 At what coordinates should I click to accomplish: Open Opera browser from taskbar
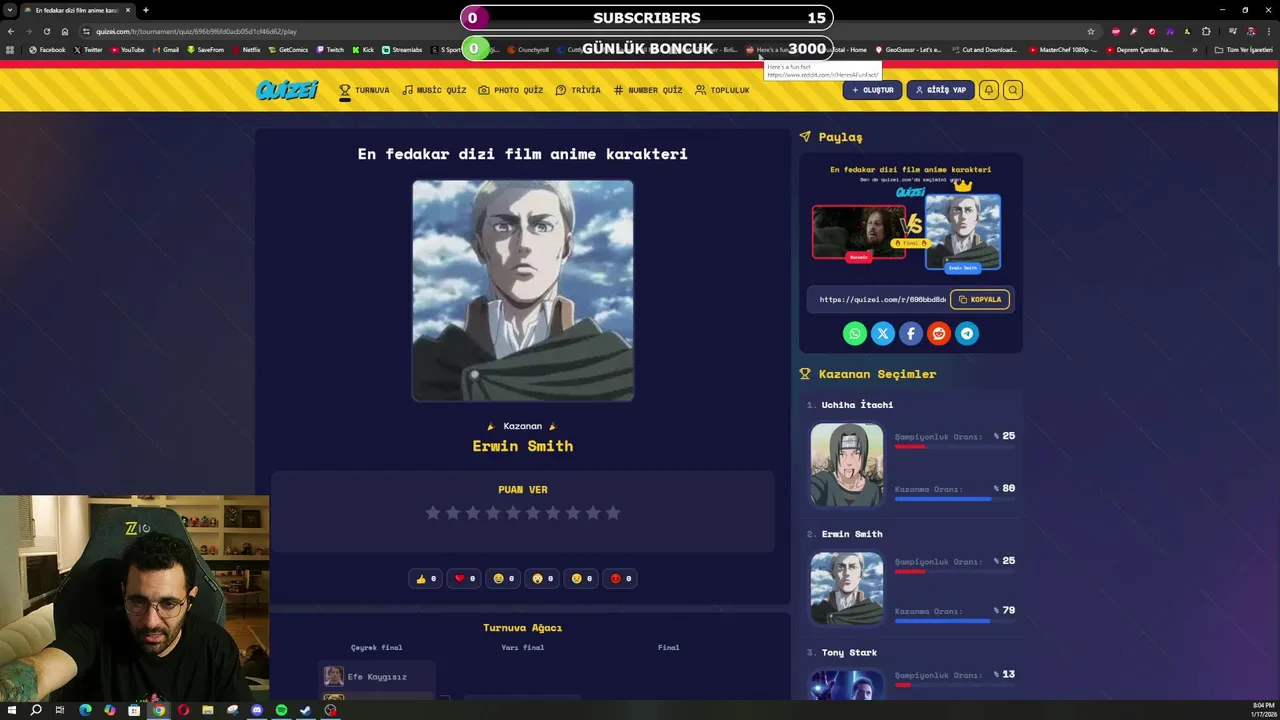tap(183, 710)
